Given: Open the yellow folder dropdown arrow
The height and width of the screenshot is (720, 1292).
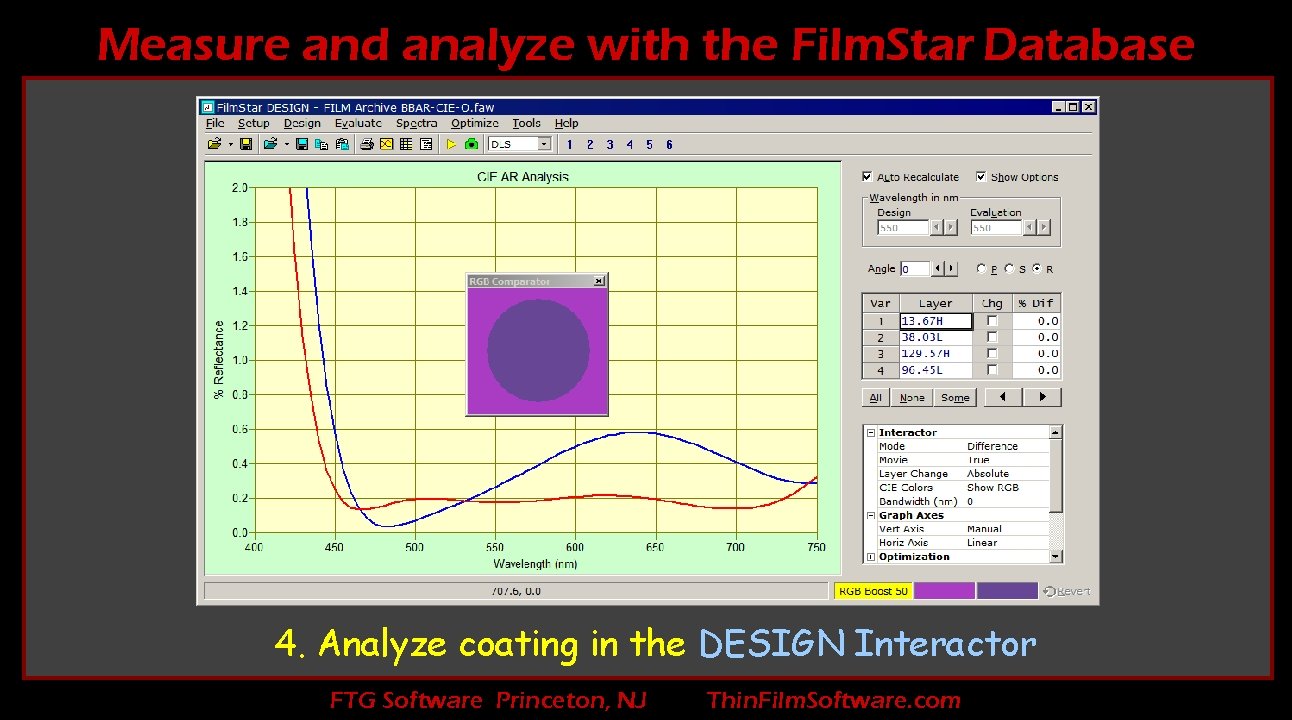Looking at the screenshot, I should pyautogui.click(x=230, y=144).
